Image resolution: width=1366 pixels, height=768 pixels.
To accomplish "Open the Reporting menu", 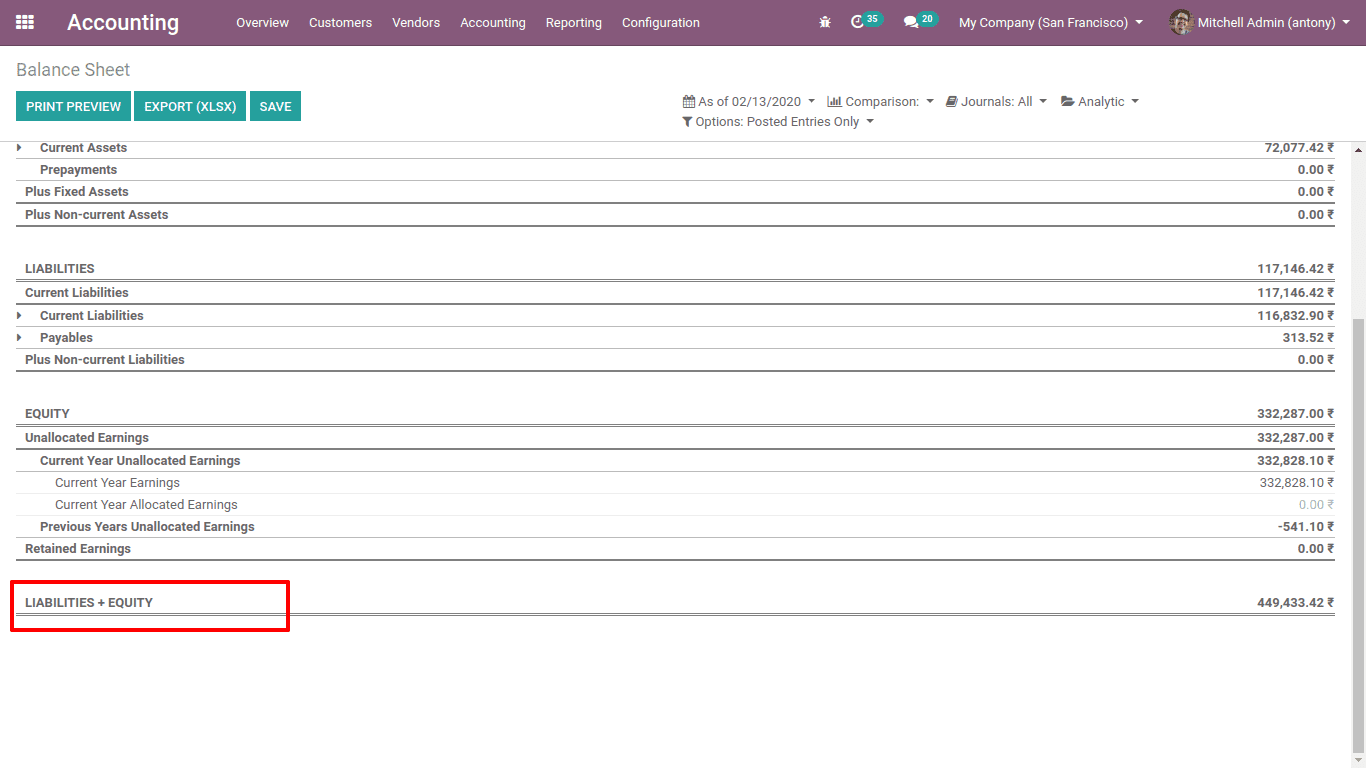I will (x=574, y=22).
